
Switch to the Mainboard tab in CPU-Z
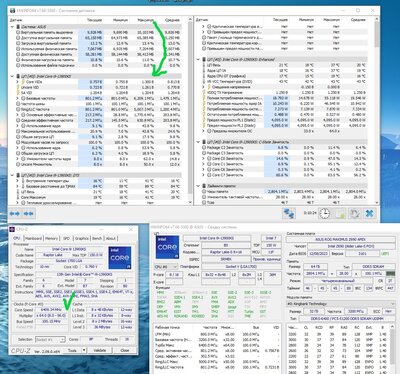coord(34,238)
